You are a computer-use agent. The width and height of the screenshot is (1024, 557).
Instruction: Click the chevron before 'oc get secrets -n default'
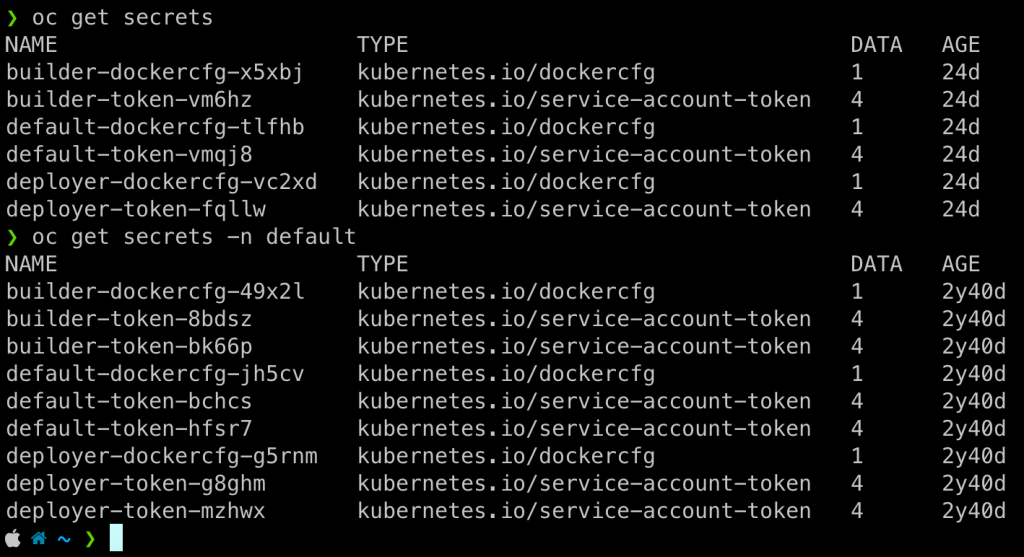click(x=12, y=237)
